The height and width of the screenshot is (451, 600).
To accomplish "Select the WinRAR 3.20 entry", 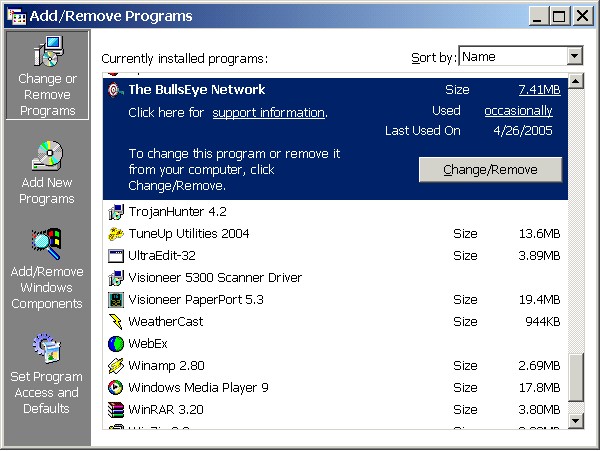I will pyautogui.click(x=335, y=410).
